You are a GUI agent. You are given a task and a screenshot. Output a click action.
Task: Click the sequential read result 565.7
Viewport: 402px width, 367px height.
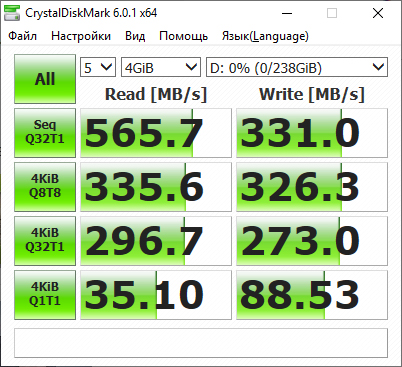tap(156, 133)
